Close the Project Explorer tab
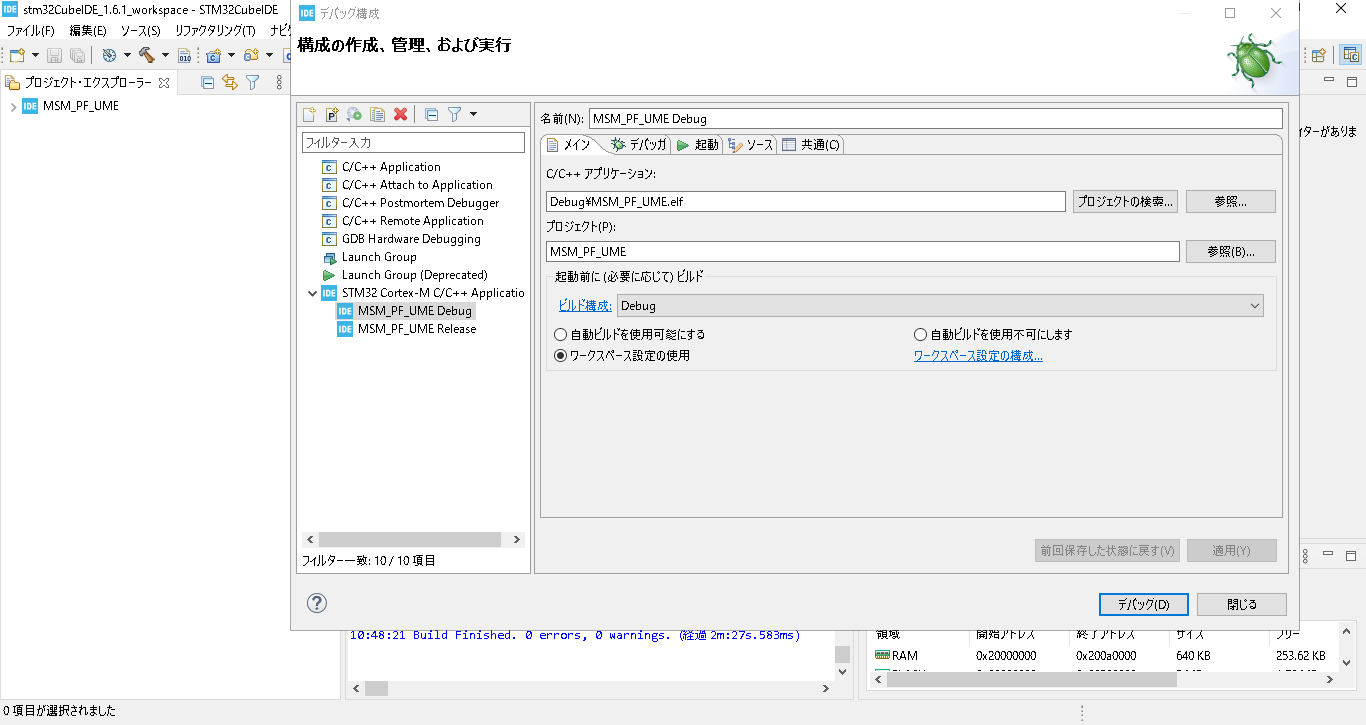This screenshot has width=1366, height=725. coord(164,83)
